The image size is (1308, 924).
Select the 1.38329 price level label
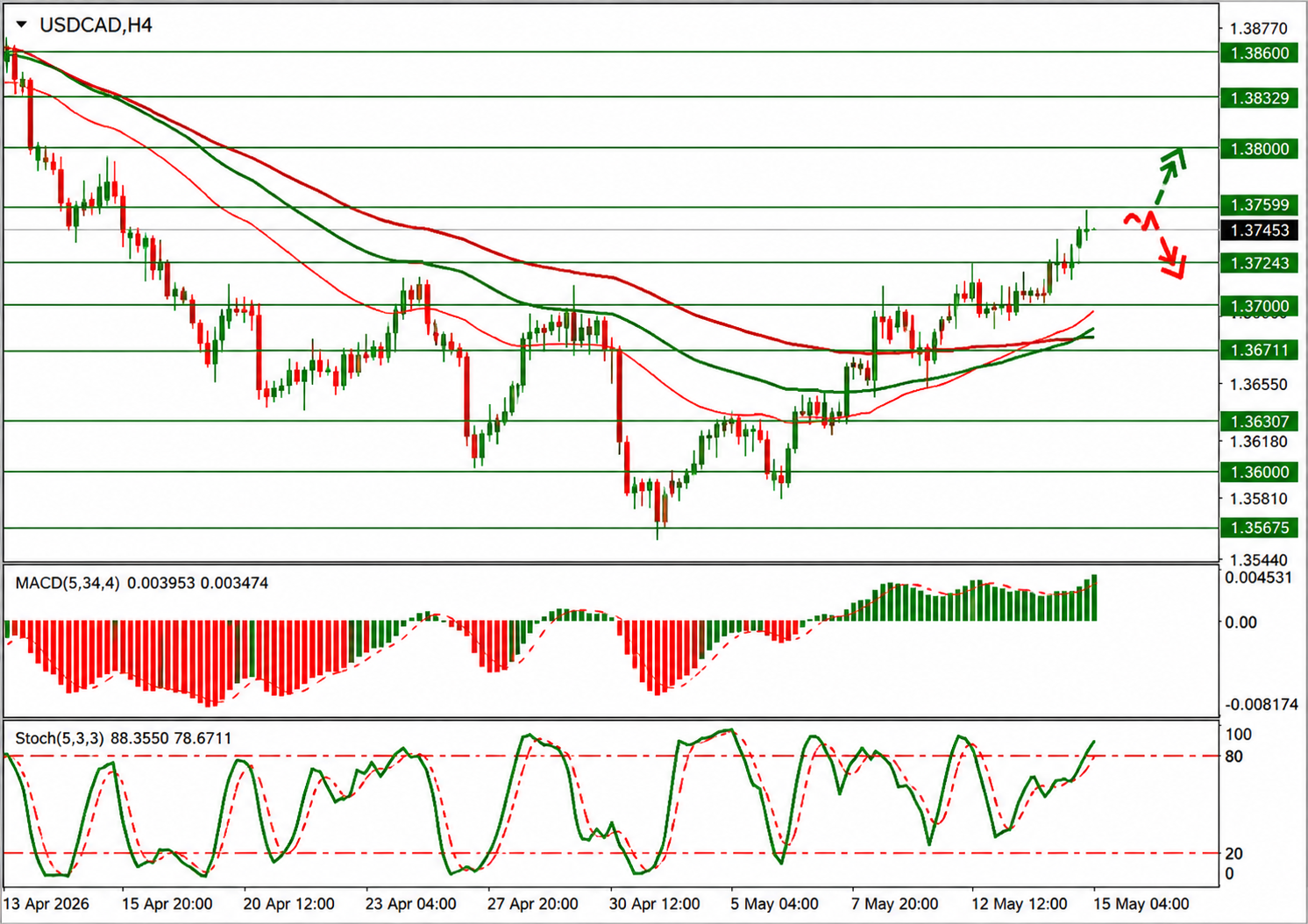click(1259, 98)
